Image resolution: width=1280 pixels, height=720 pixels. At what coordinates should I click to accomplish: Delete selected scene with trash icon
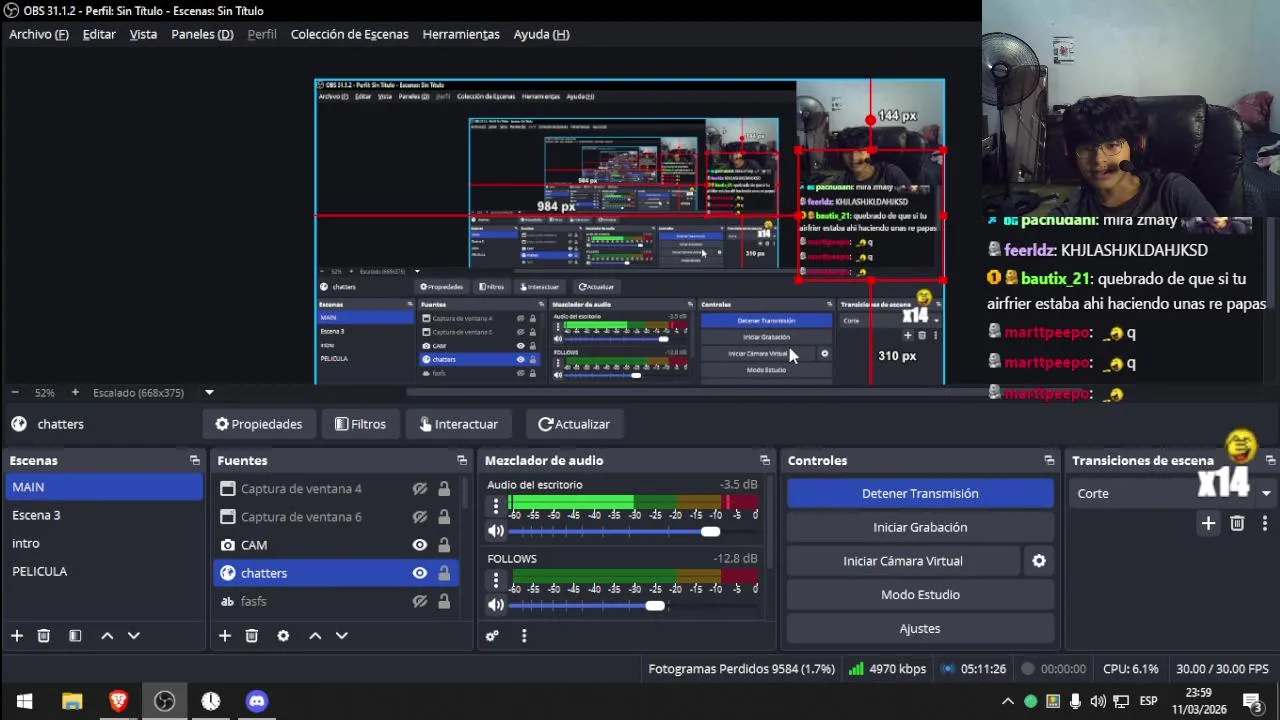tap(44, 636)
